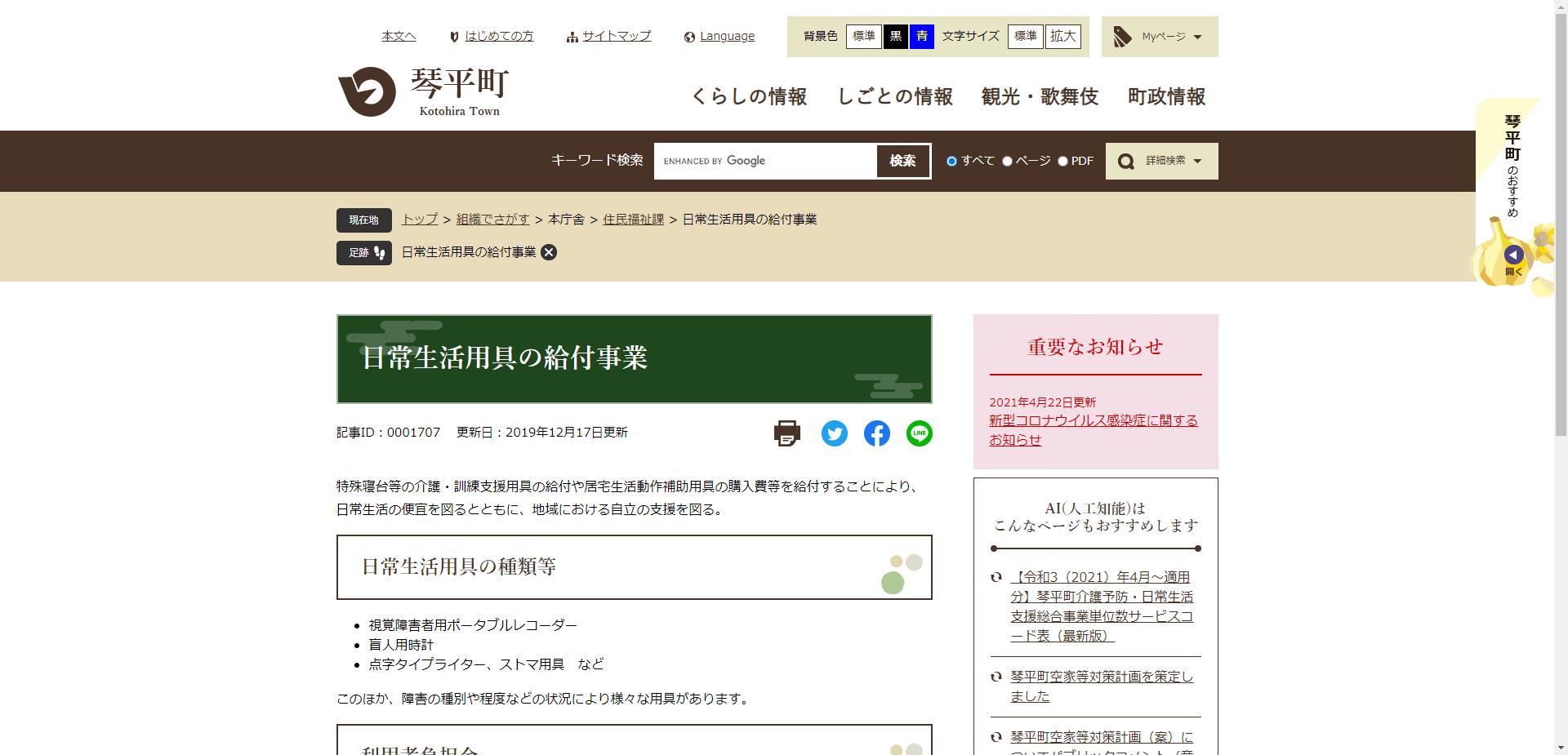The height and width of the screenshot is (755, 1568).
Task: Share the page via LINE
Action: pos(919,433)
